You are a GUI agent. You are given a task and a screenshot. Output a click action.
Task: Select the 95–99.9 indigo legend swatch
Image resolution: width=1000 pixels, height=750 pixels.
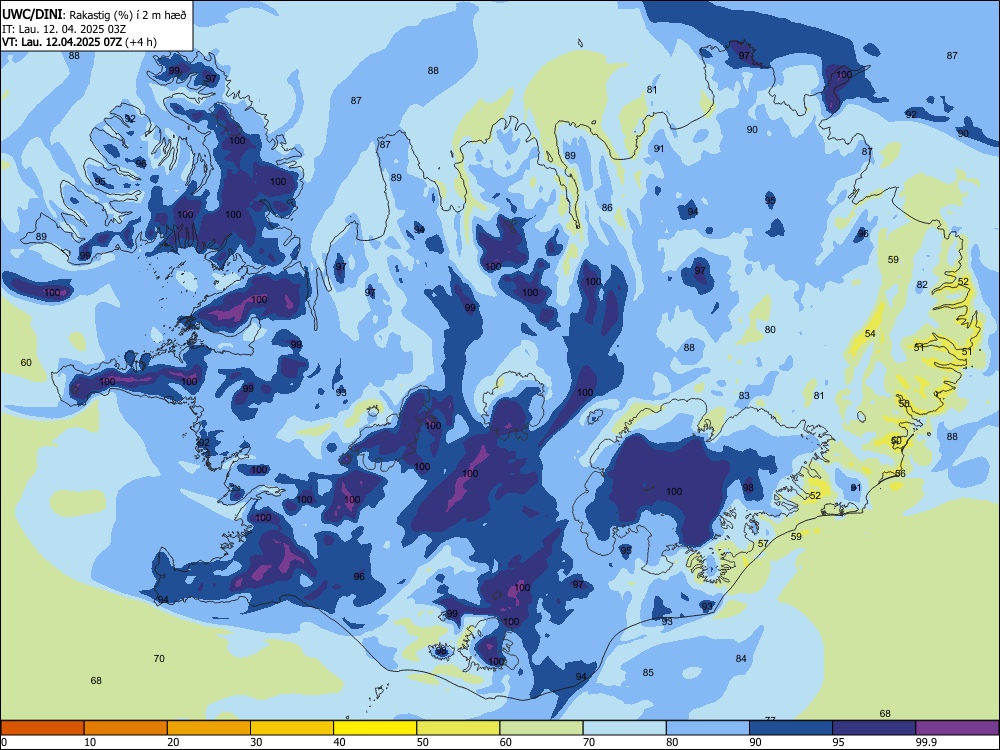[874, 728]
